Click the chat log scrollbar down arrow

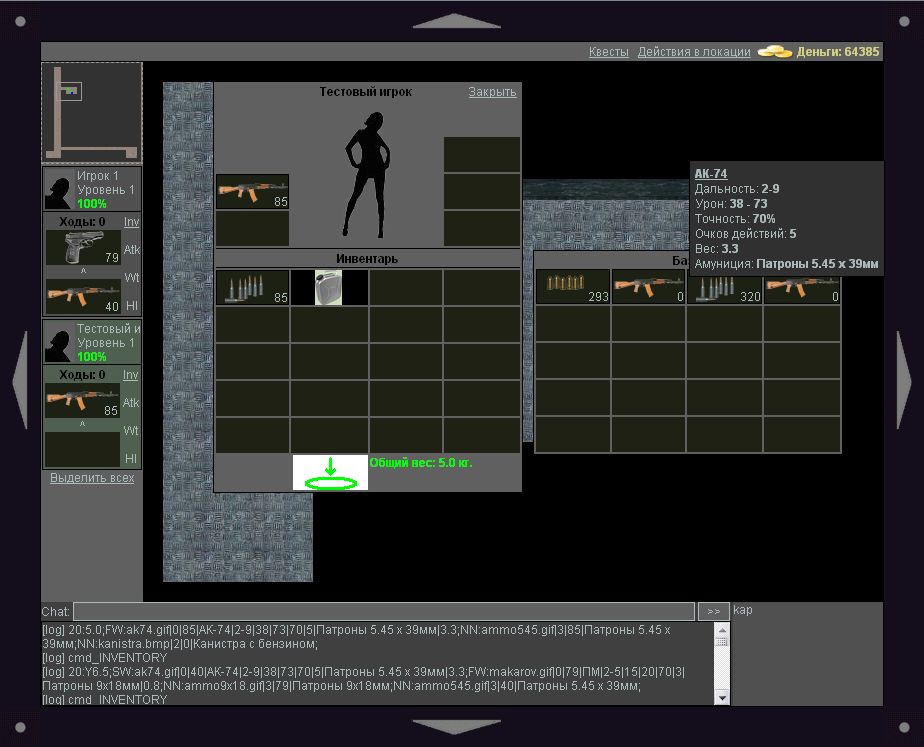[722, 696]
